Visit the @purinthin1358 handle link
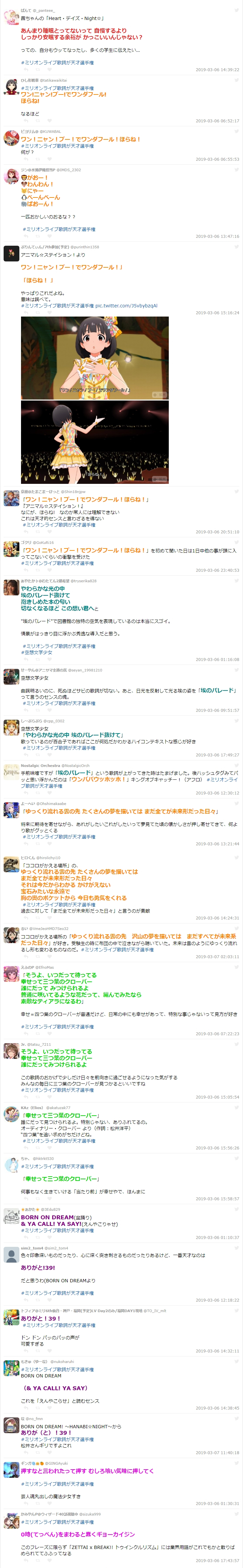The width and height of the screenshot is (243, 1568). coord(85,247)
